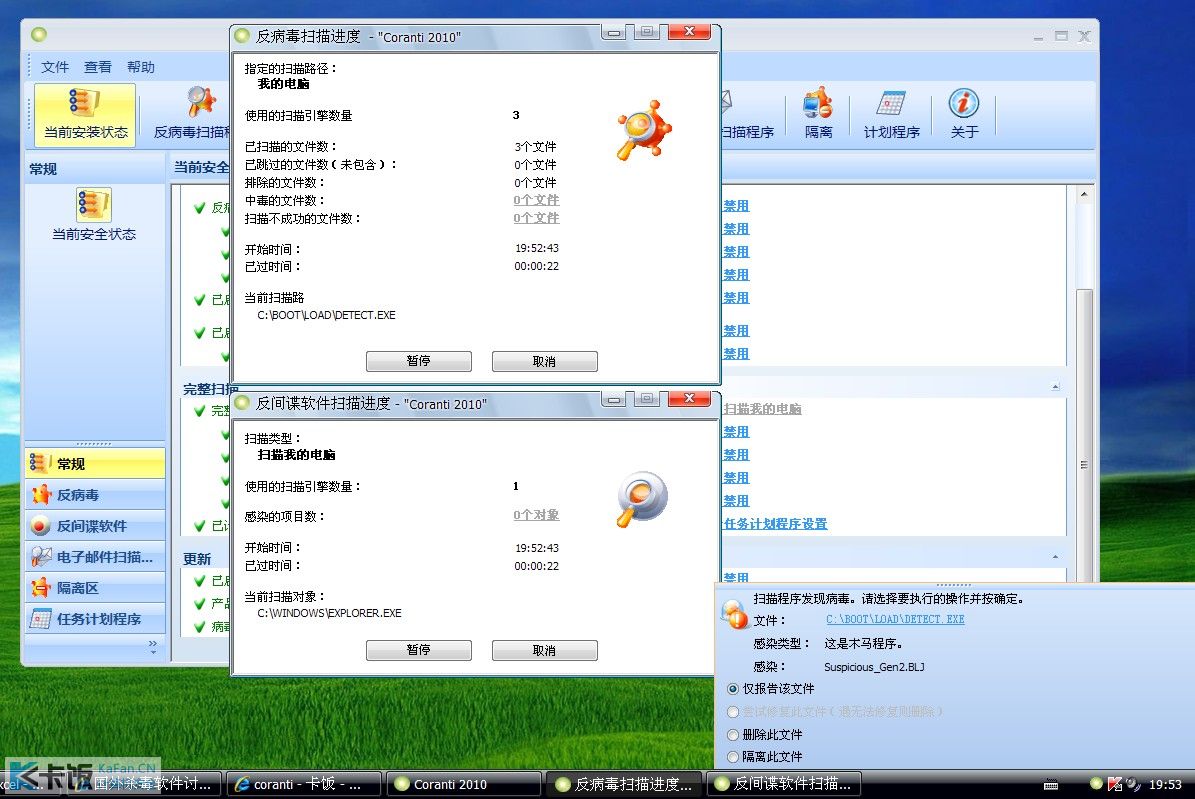This screenshot has width=1195, height=799.
Task: Collapse the 完整扫描 section arrow
Action: (x=1056, y=387)
